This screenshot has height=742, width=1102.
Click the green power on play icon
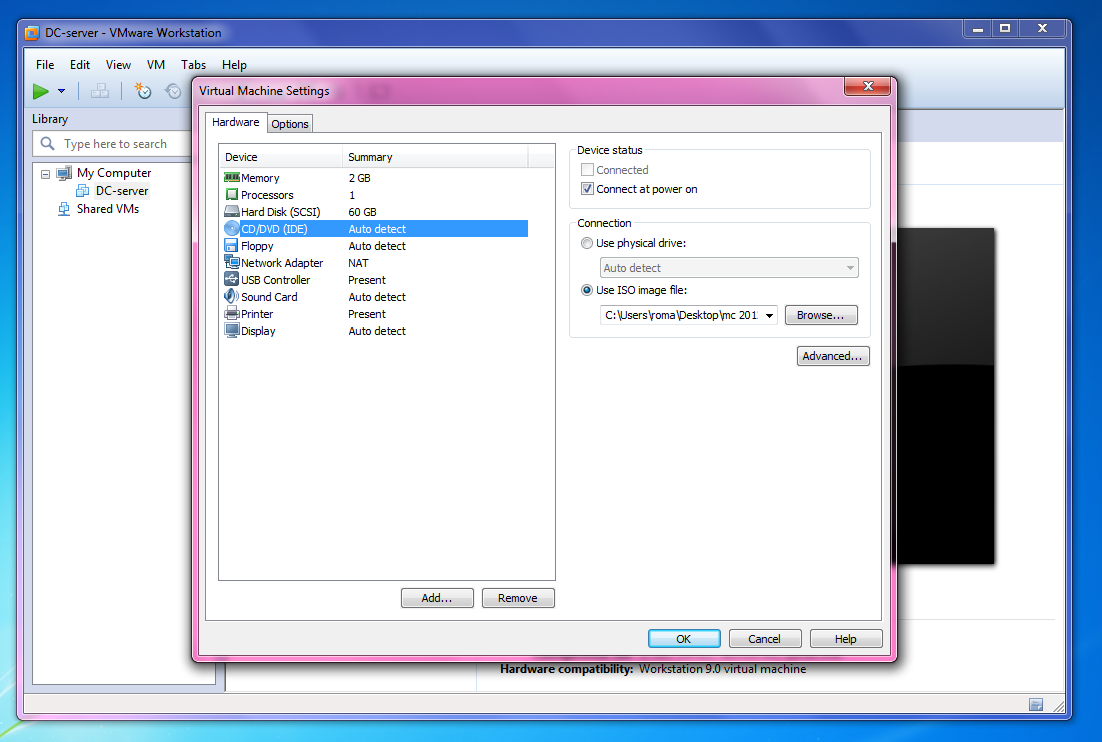click(41, 91)
